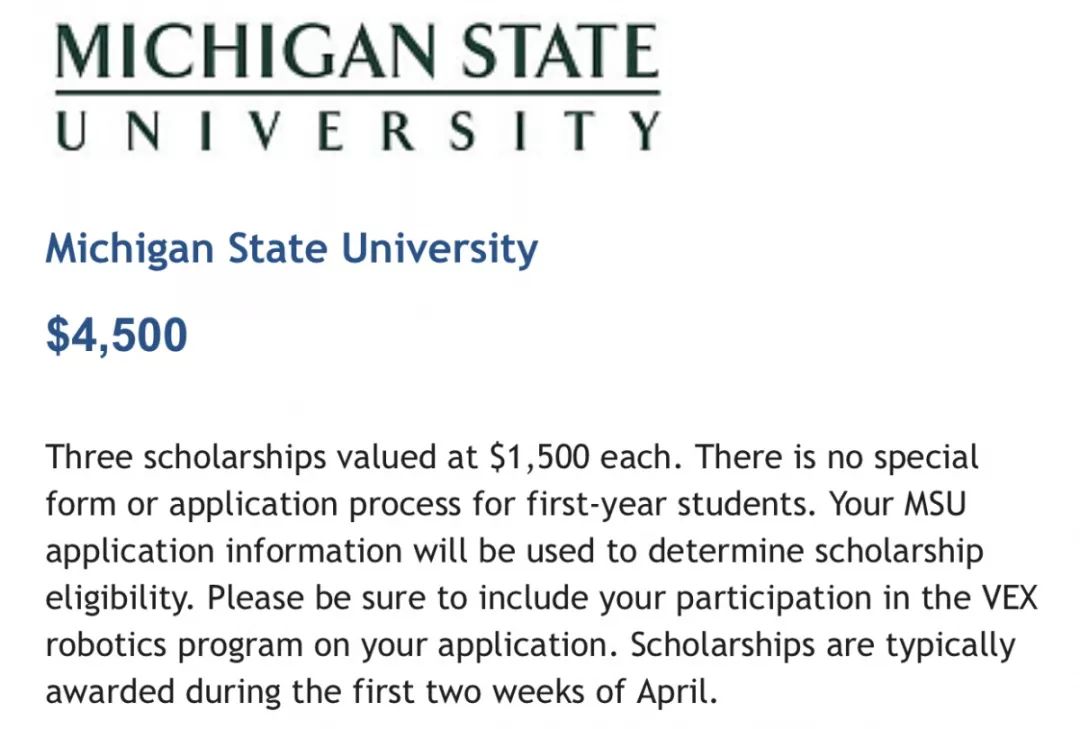Click the words "application process"
The width and height of the screenshot is (1080, 729).
pyautogui.click(x=315, y=505)
